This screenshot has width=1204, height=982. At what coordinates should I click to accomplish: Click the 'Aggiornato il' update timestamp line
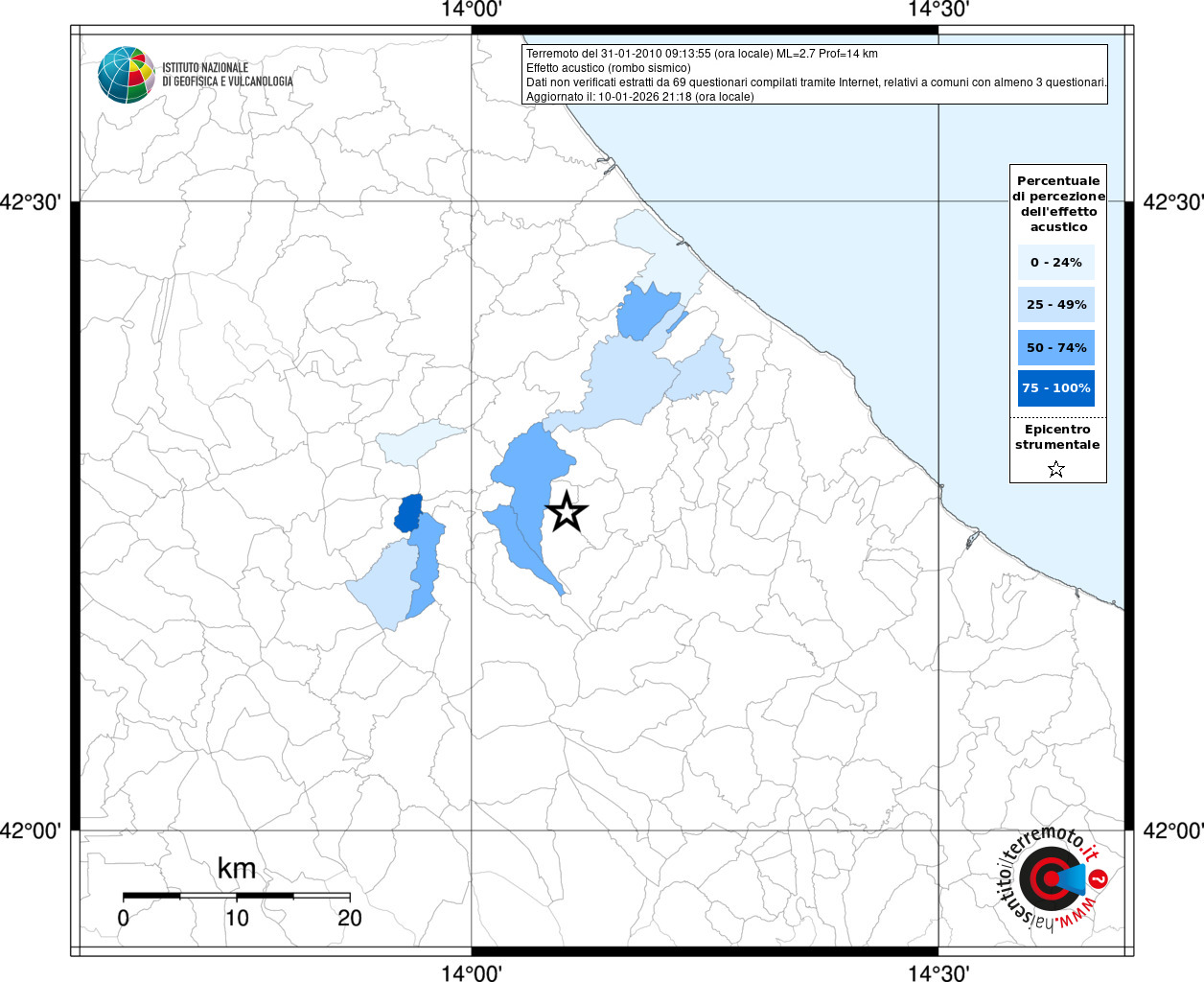pyautogui.click(x=639, y=97)
